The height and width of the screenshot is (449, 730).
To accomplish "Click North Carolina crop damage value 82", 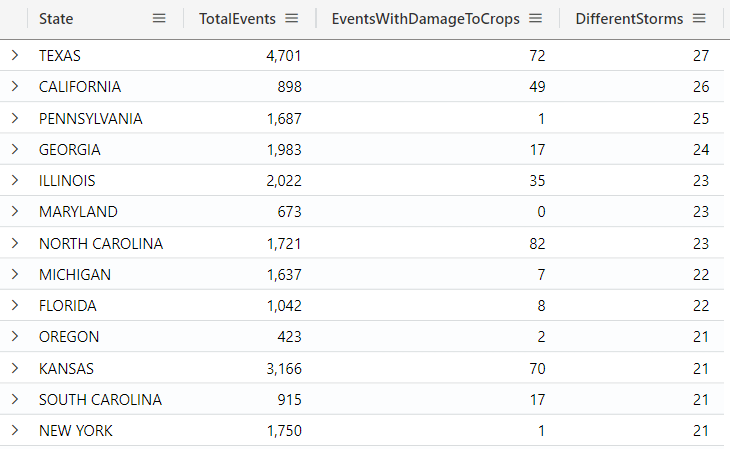I will click(537, 244).
